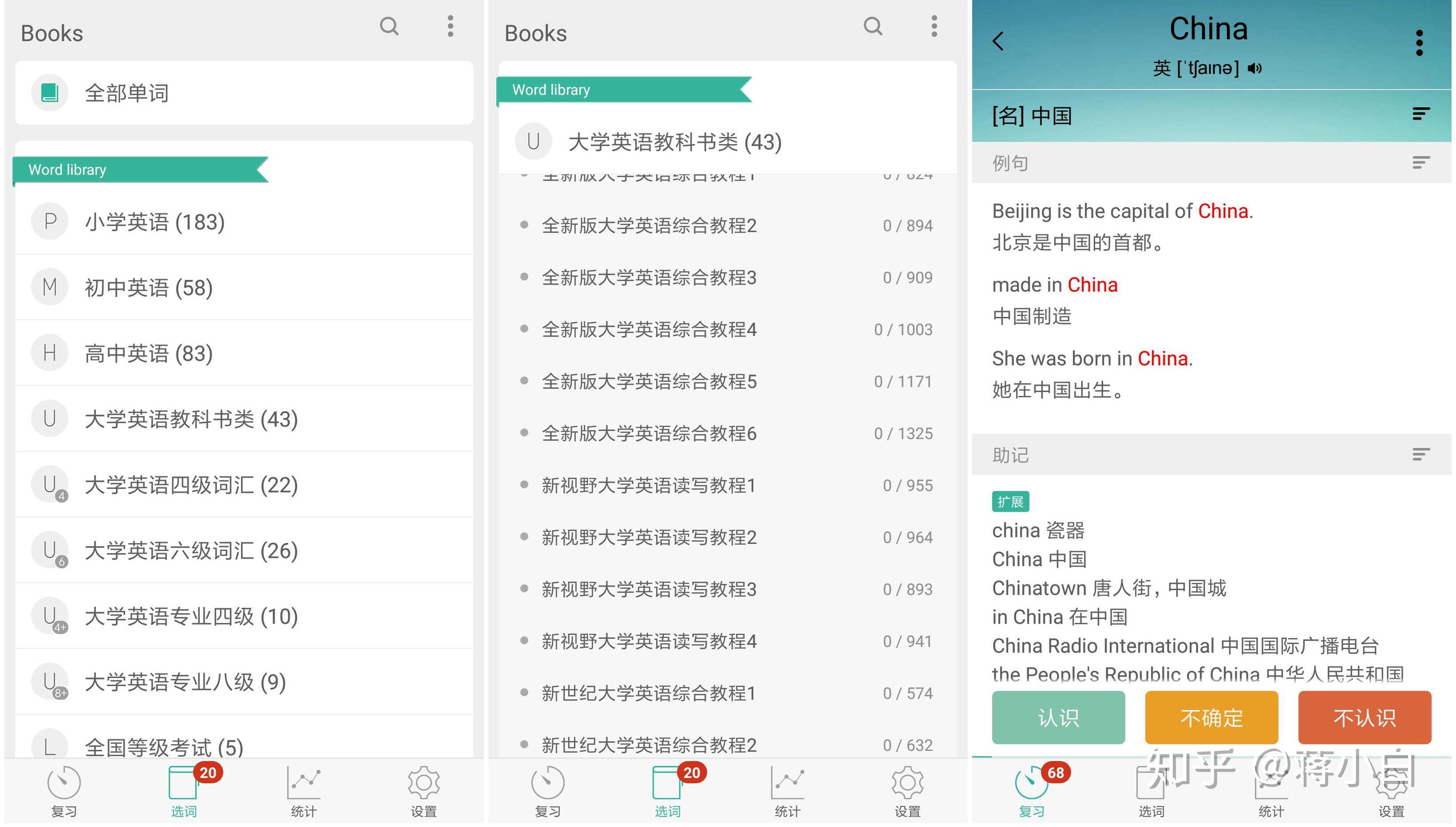The width and height of the screenshot is (1456, 827).
Task: Select 新视野大学英语读写教程1 book
Action: (648, 485)
